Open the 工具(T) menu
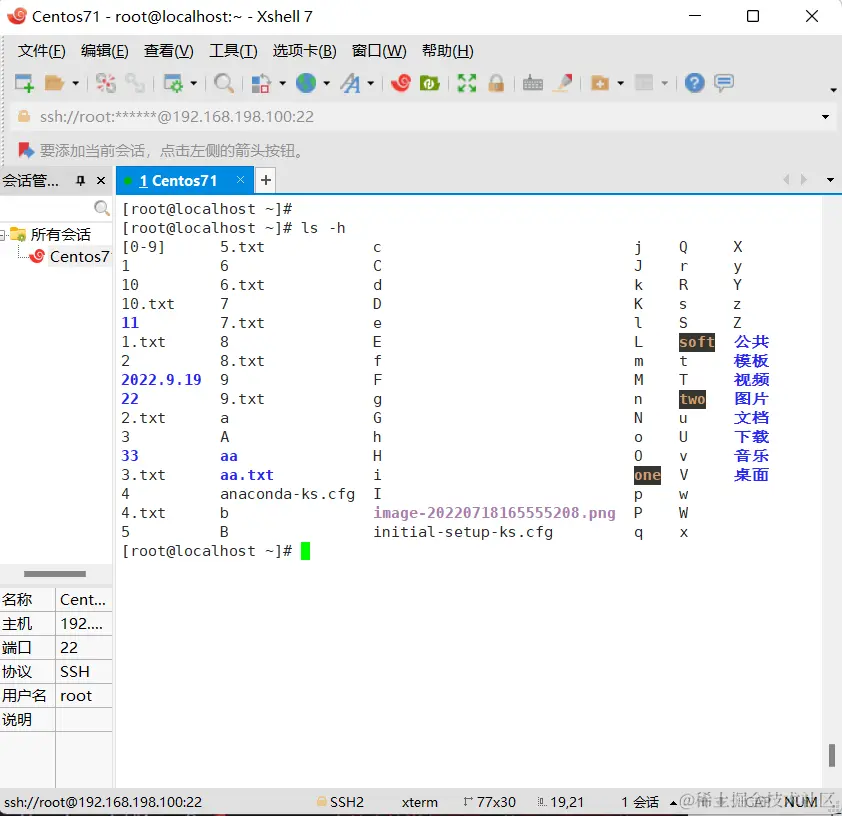 pos(233,51)
